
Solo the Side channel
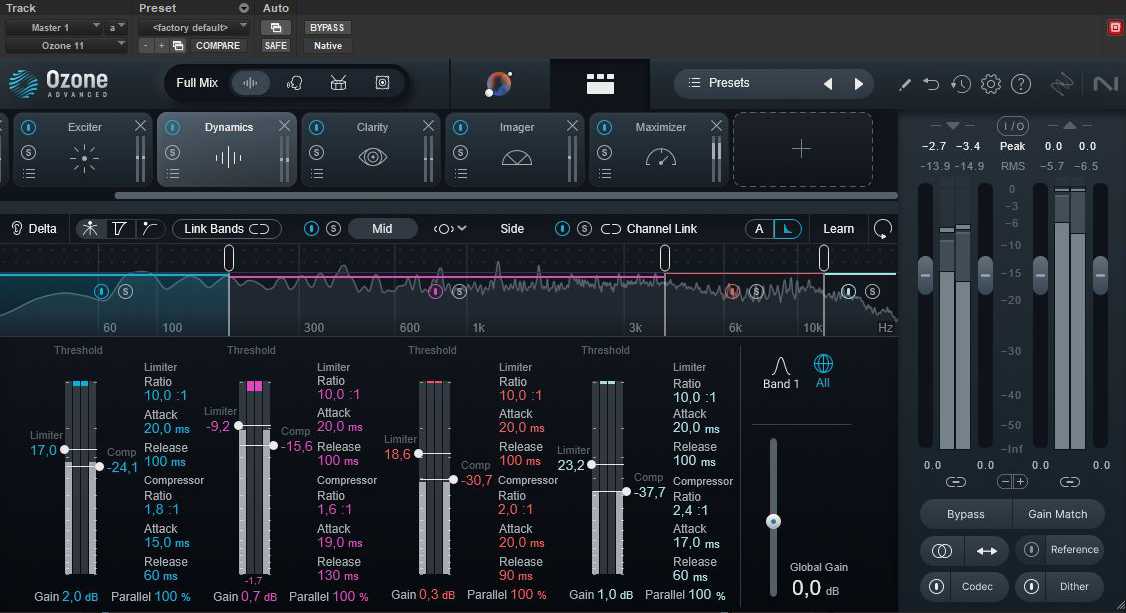pos(585,228)
